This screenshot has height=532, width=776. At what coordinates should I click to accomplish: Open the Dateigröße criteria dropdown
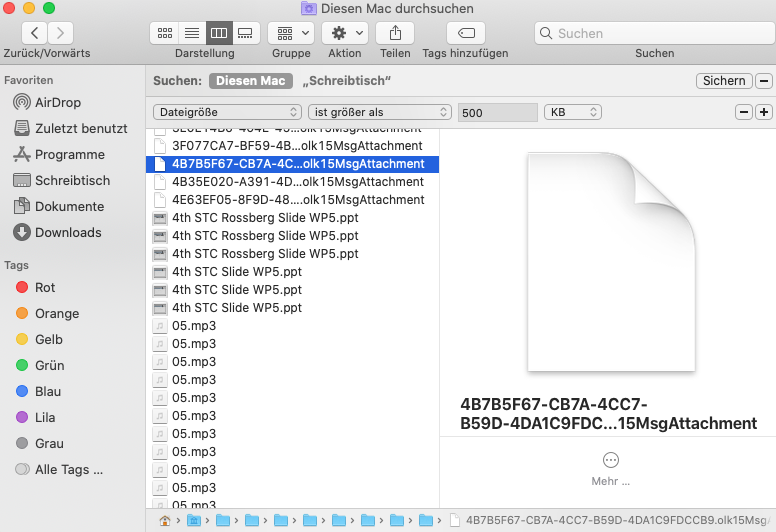[x=227, y=112]
